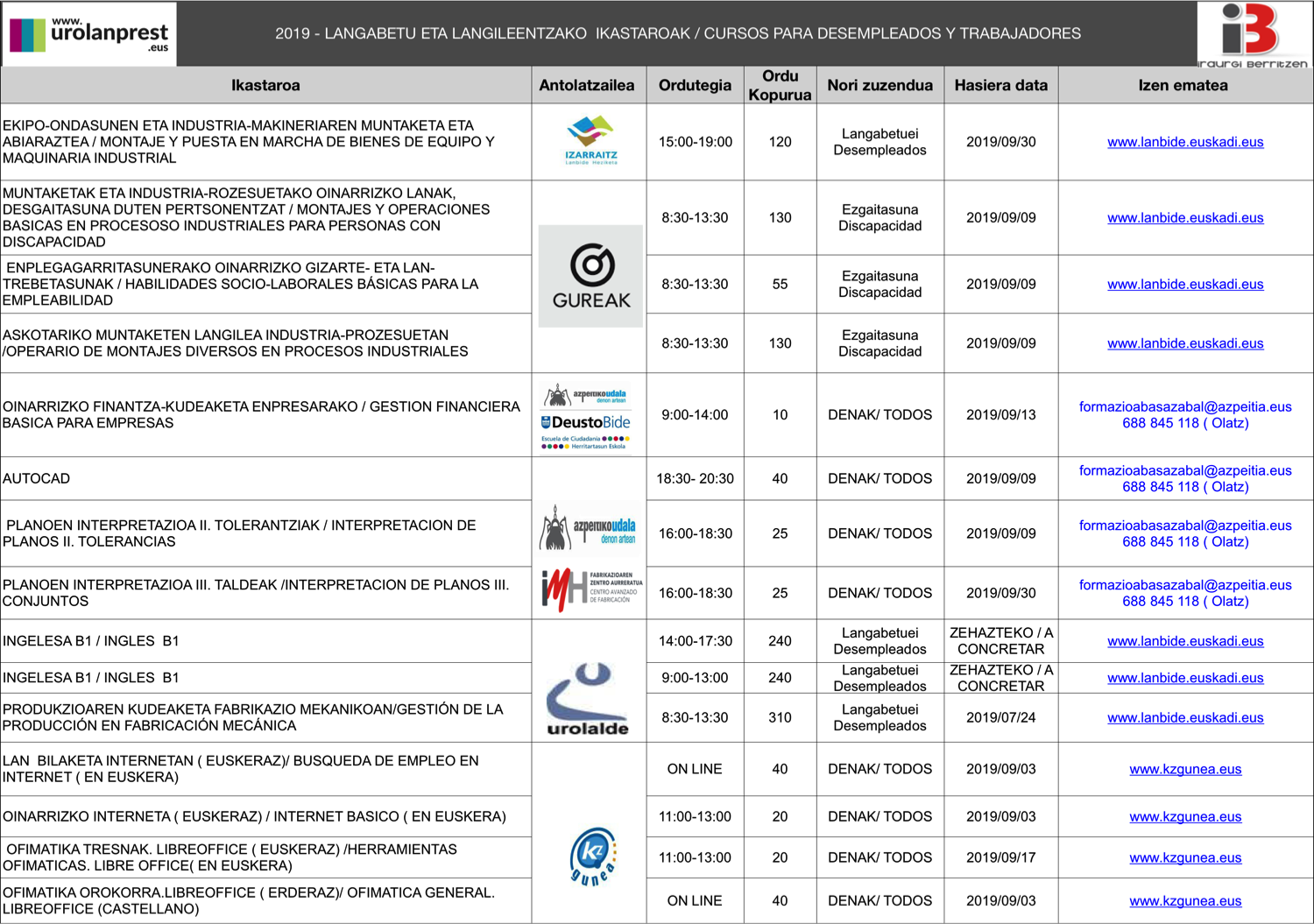This screenshot has height=924, width=1314.
Task: Open lanbide link for the 2019/09/30 Izarraitz course
Action: tap(1185, 142)
